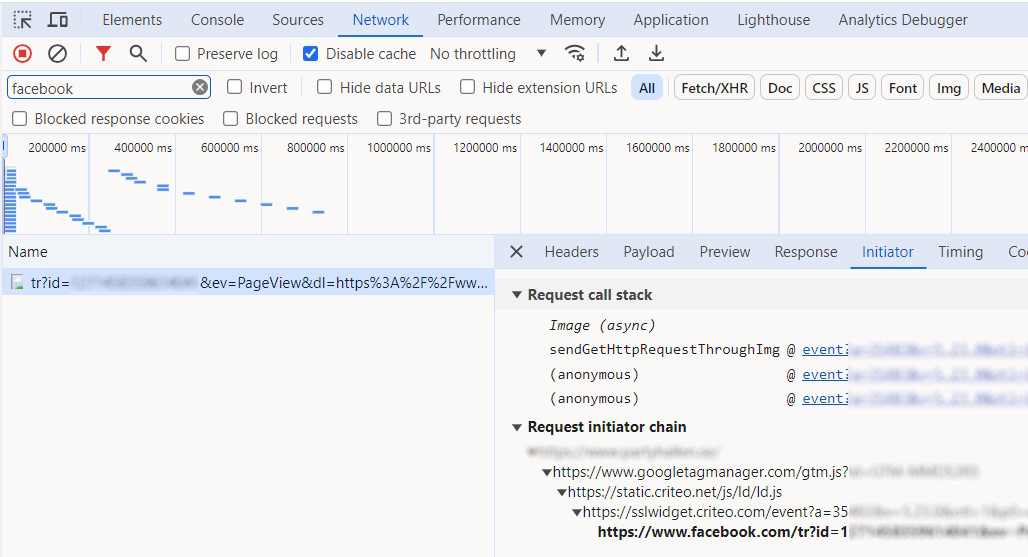The height and width of the screenshot is (557, 1028).
Task: Click the Image (async) stack frame
Action: tap(602, 325)
